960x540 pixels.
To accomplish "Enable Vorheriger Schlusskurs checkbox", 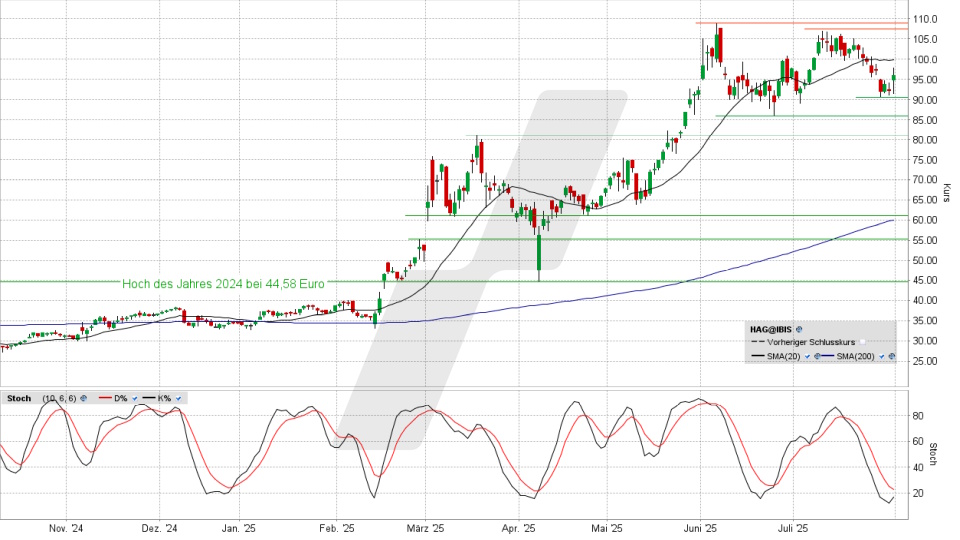I will click(x=863, y=342).
